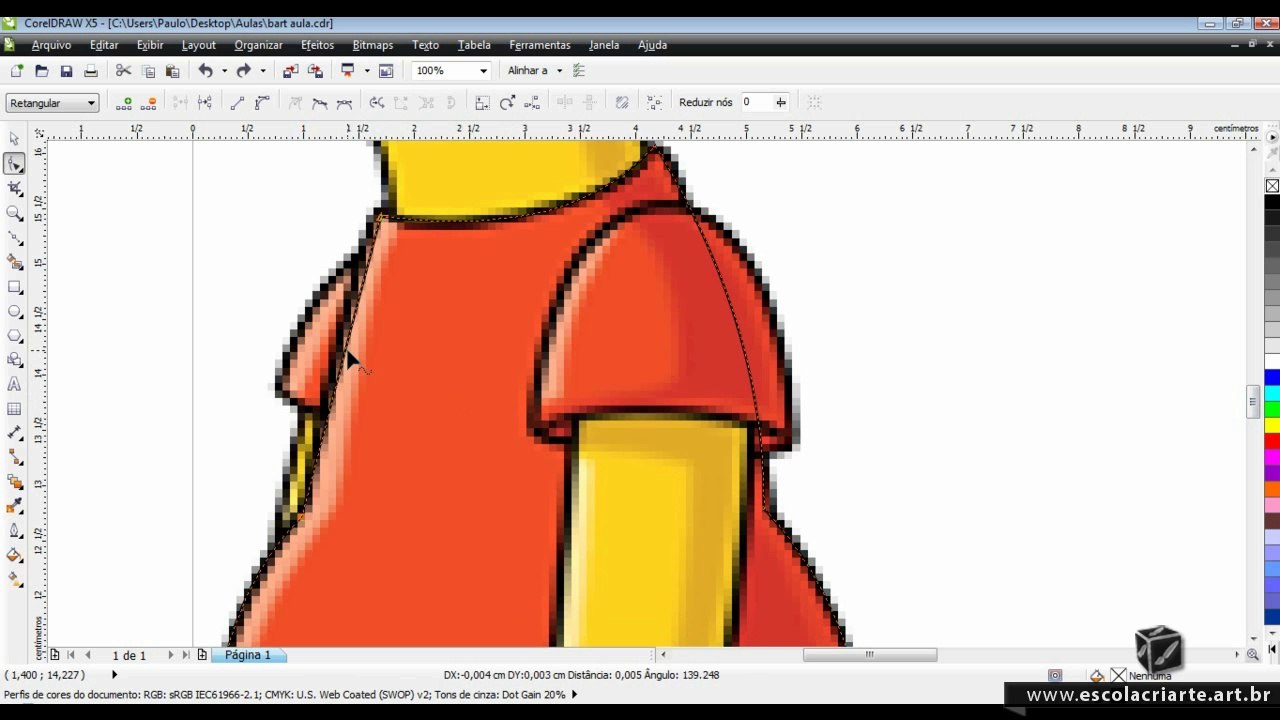
Task: Add nodes with the green plus icon
Action: tap(124, 102)
